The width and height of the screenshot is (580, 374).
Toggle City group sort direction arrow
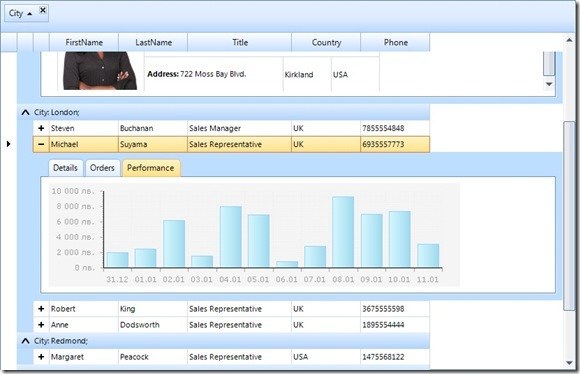click(x=30, y=14)
